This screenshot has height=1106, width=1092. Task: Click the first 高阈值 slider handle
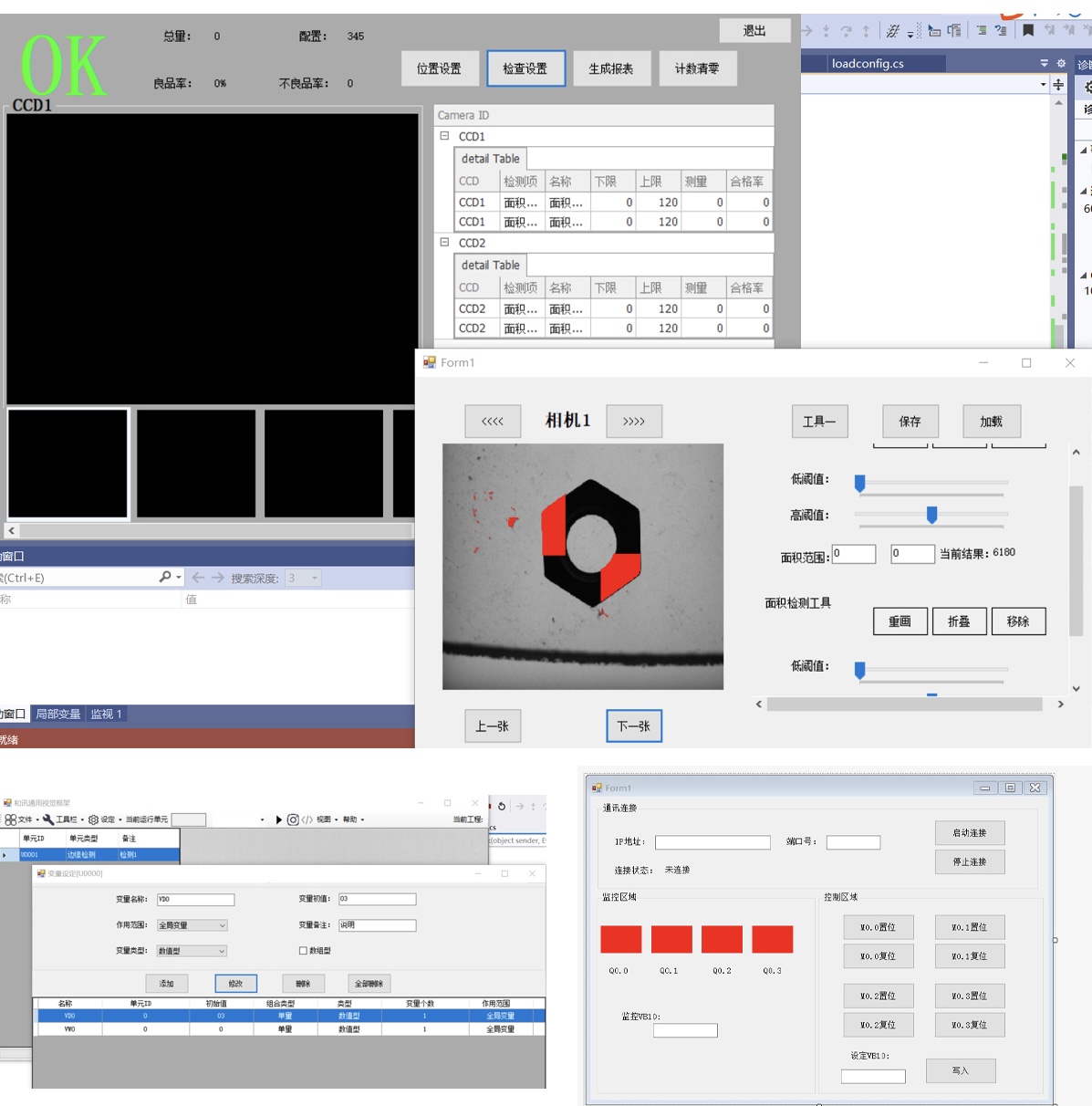[x=931, y=516]
